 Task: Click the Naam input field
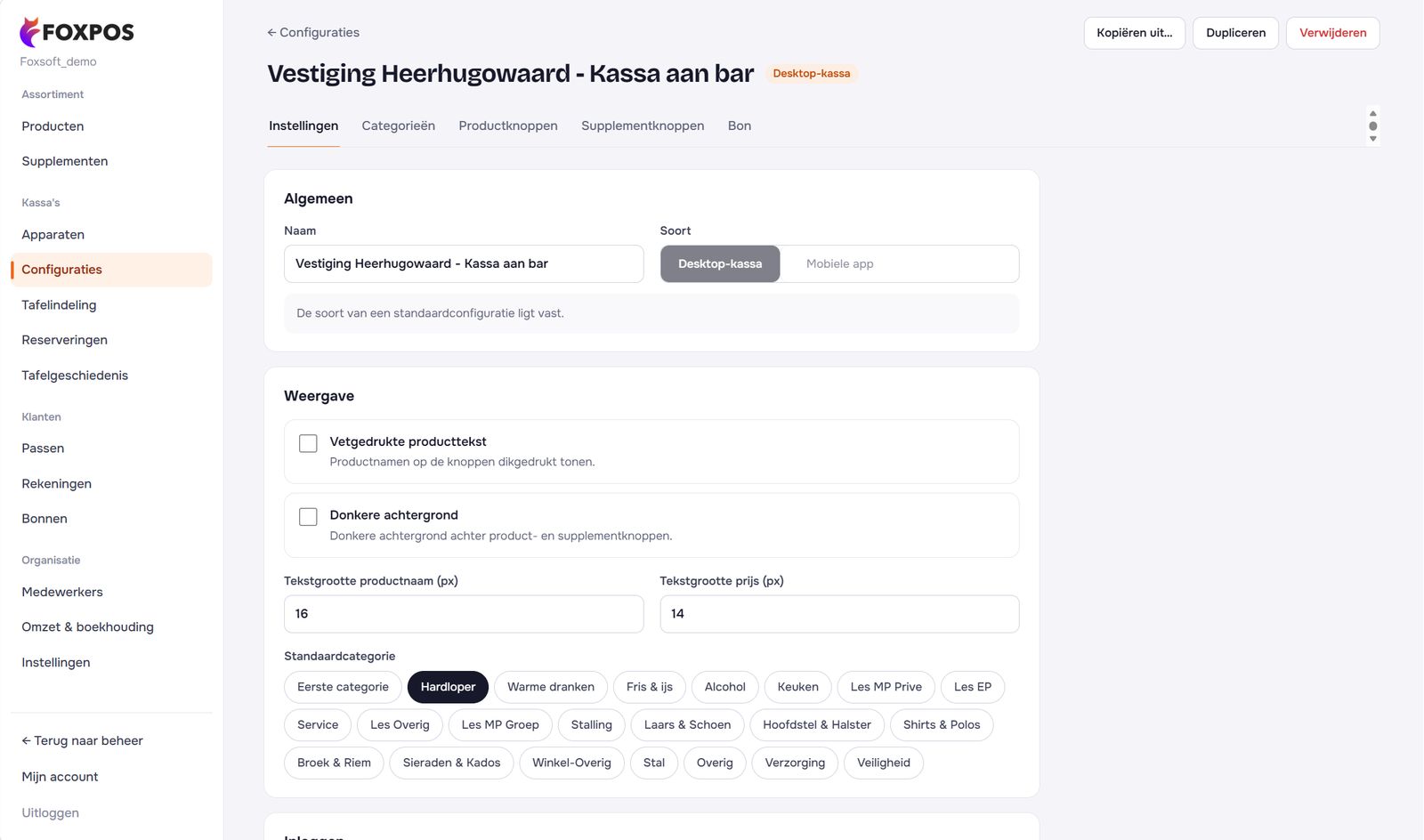point(464,264)
